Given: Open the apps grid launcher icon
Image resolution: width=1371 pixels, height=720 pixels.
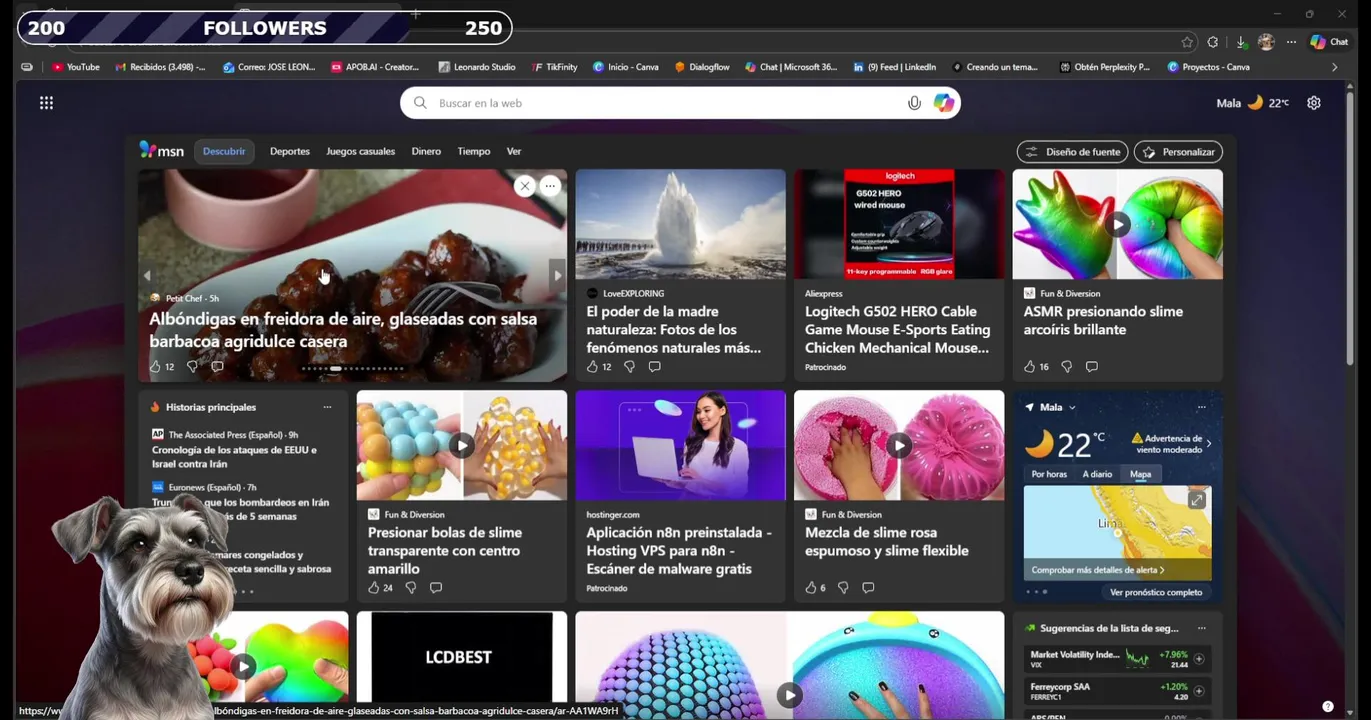Looking at the screenshot, I should [x=46, y=103].
